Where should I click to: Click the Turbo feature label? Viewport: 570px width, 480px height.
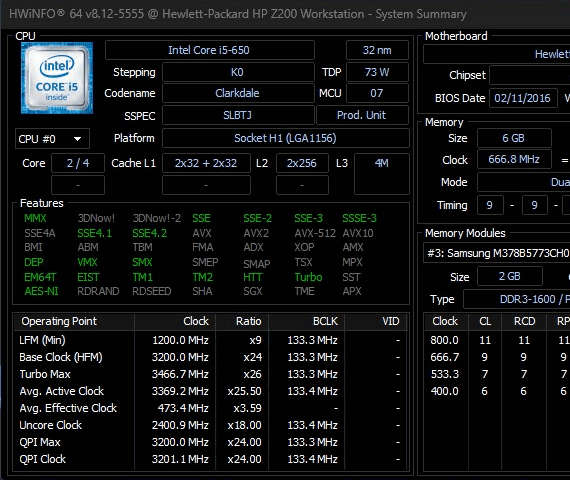308,277
